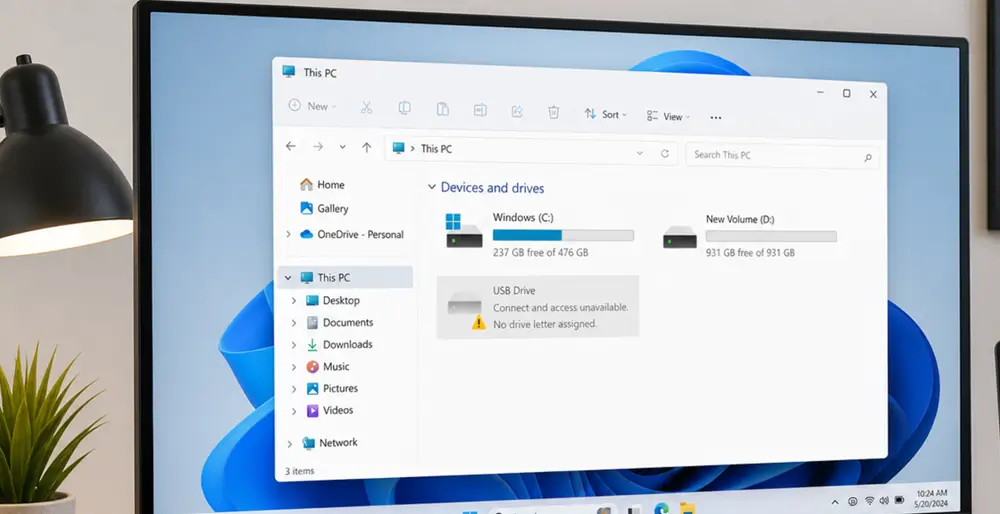Open the View dropdown

[668, 116]
